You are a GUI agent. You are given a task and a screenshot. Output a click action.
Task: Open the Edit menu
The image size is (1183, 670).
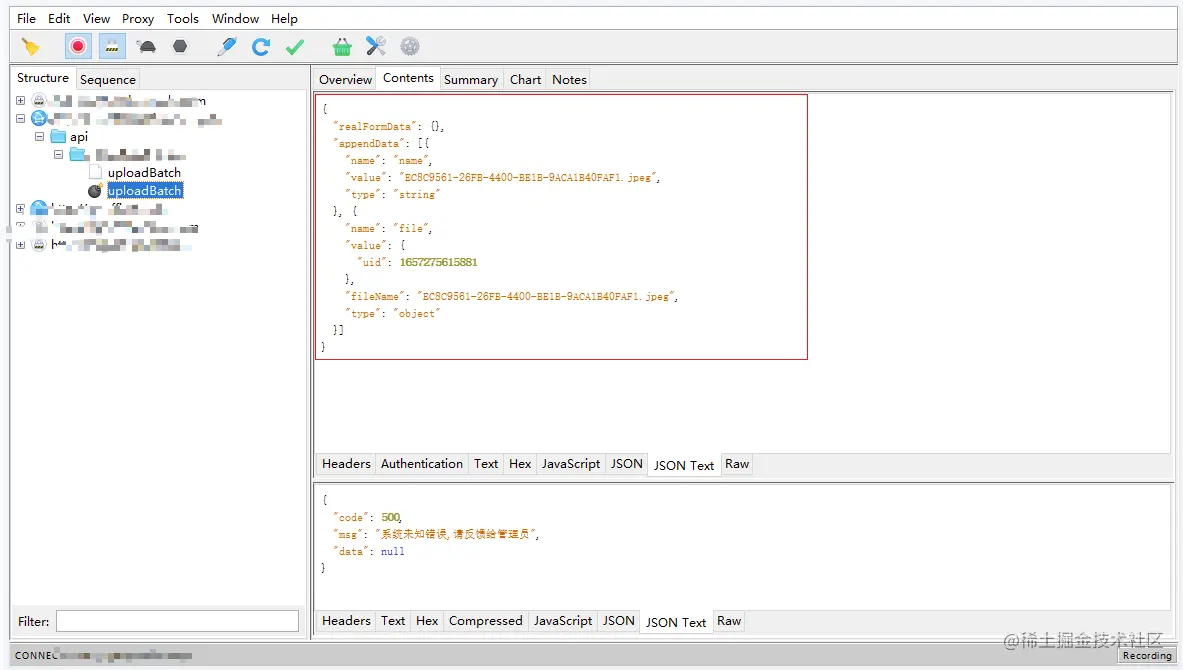59,18
